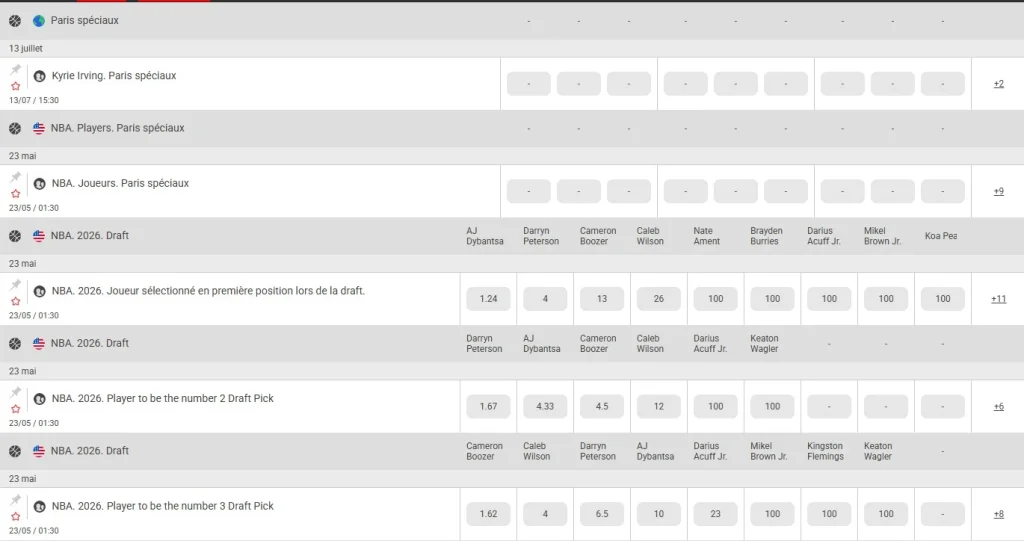Screen dimensions: 1024x541
Task: Click USA flag in AJ Dybantsa-first Draft header
Action: pyautogui.click(x=39, y=236)
